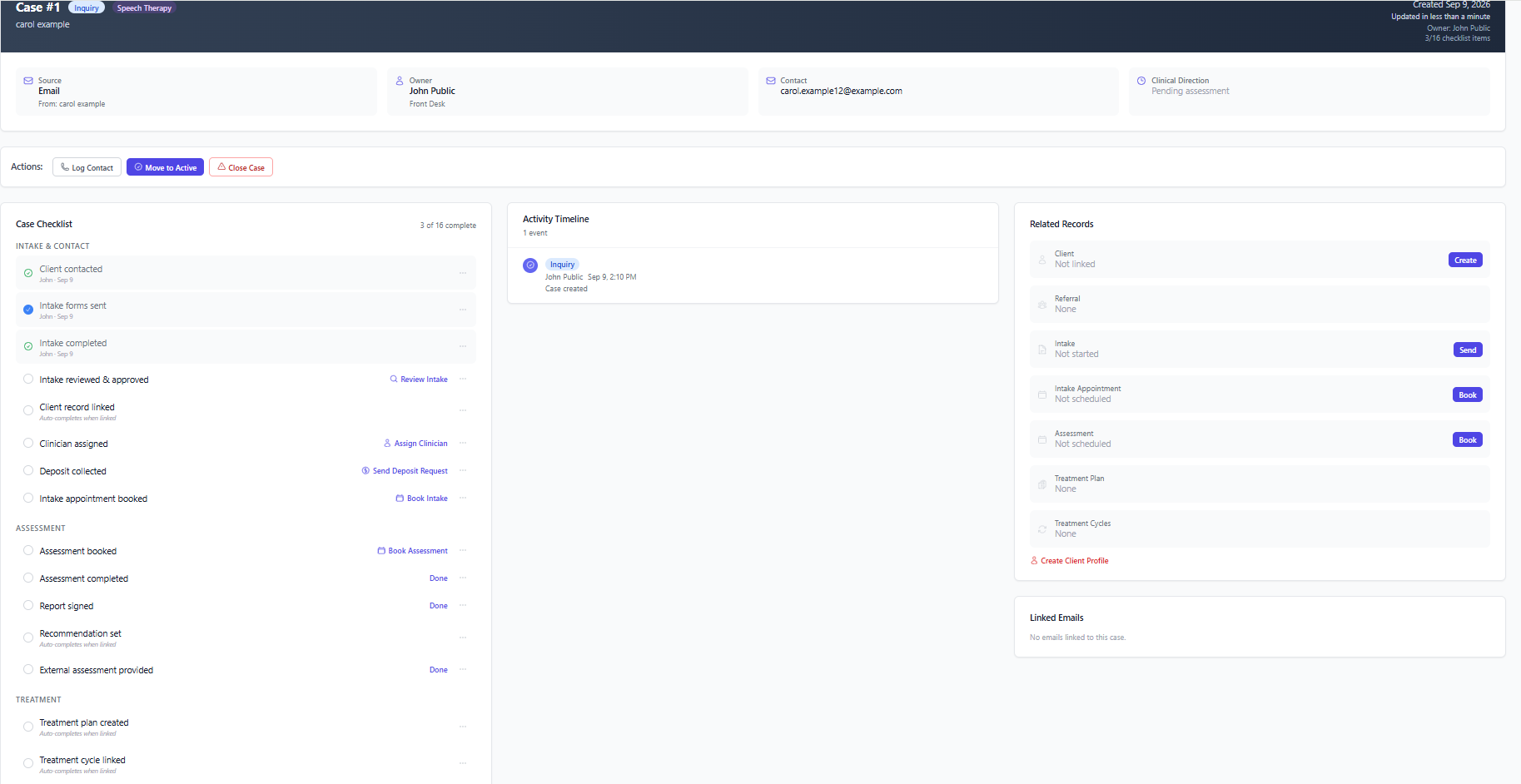Check the Report signed checkbox
The height and width of the screenshot is (784, 1521).
(x=28, y=606)
